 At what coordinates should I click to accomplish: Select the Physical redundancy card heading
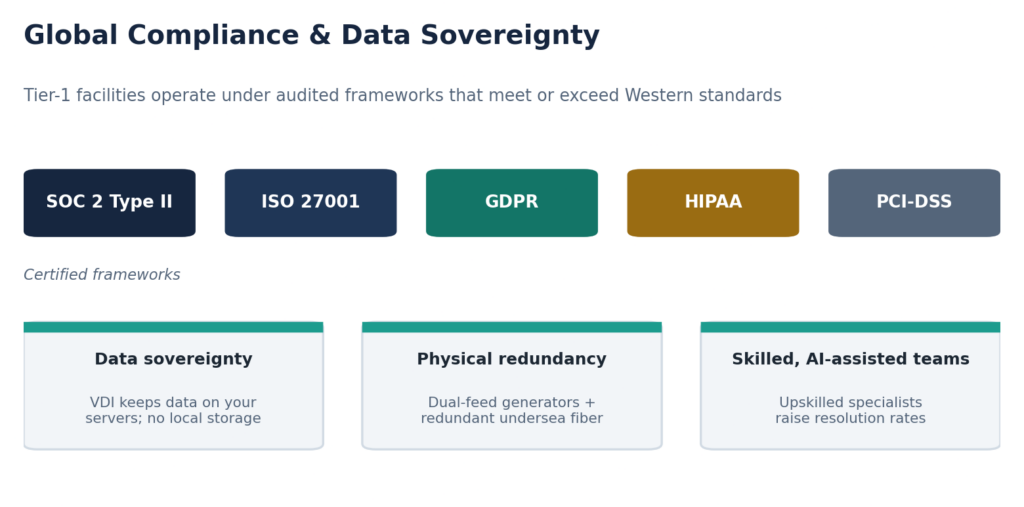tap(512, 359)
